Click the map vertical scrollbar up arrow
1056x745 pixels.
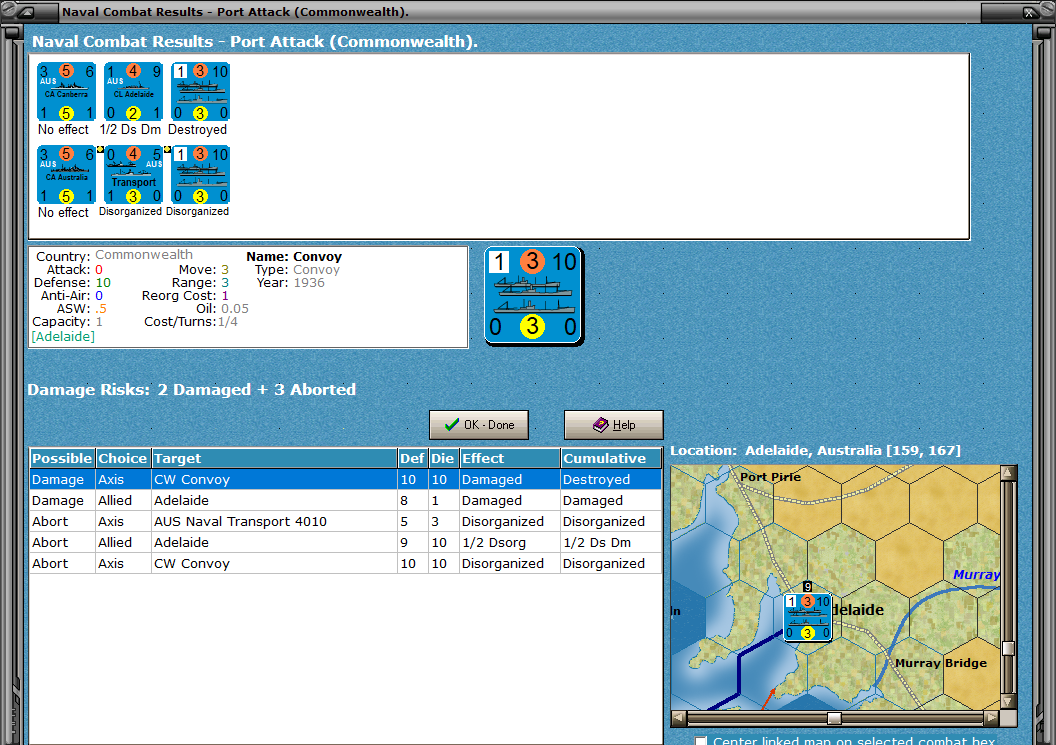1008,473
